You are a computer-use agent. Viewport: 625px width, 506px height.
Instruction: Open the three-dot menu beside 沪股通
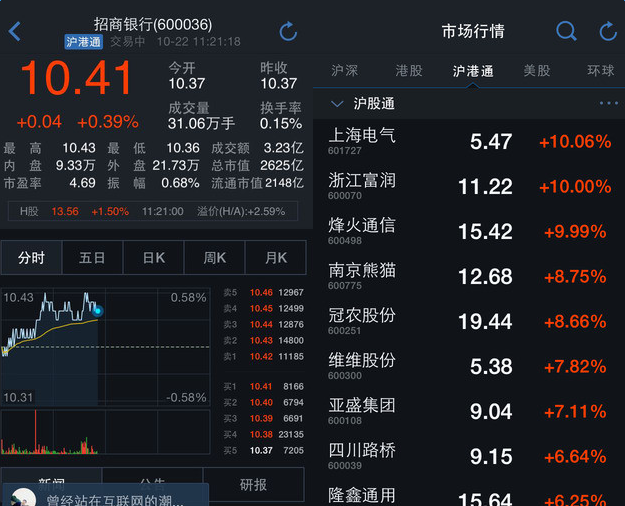609,104
